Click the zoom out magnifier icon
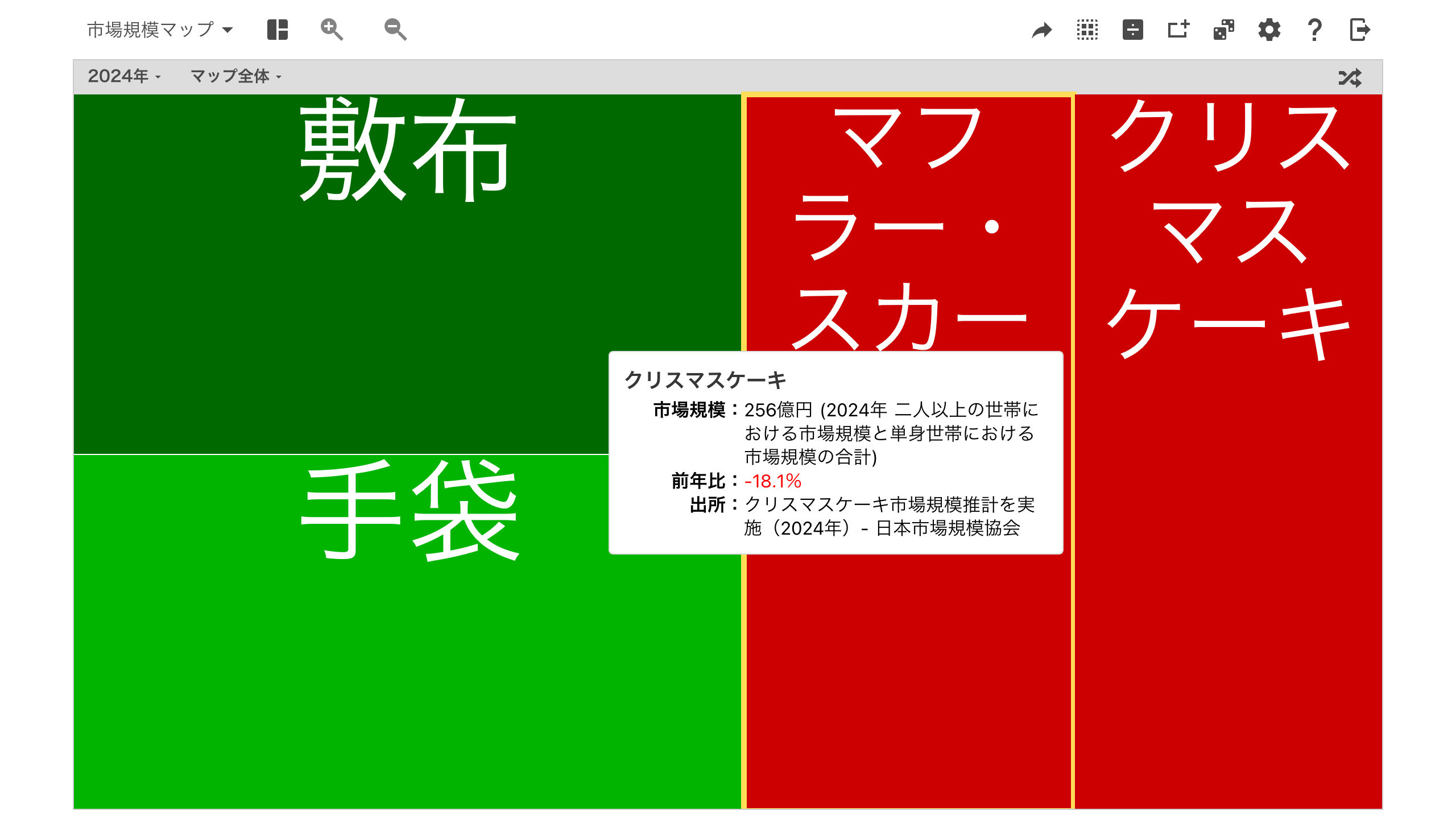Image resolution: width=1456 pixels, height=819 pixels. (x=395, y=30)
